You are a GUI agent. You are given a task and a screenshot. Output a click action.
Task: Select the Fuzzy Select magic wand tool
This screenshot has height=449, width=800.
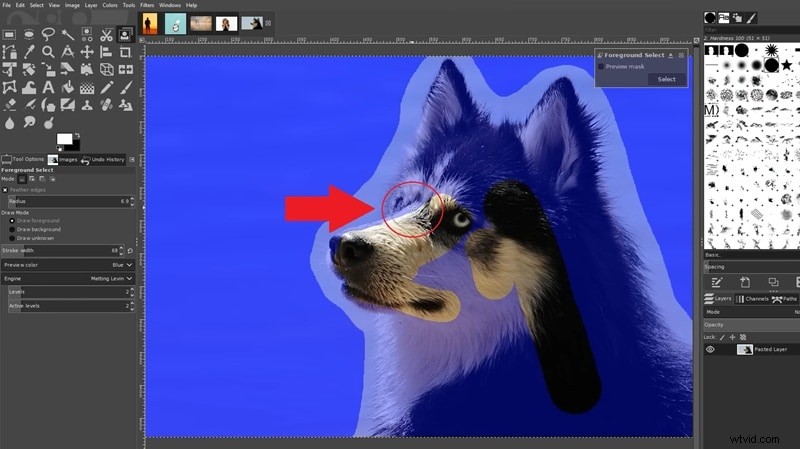click(x=68, y=35)
